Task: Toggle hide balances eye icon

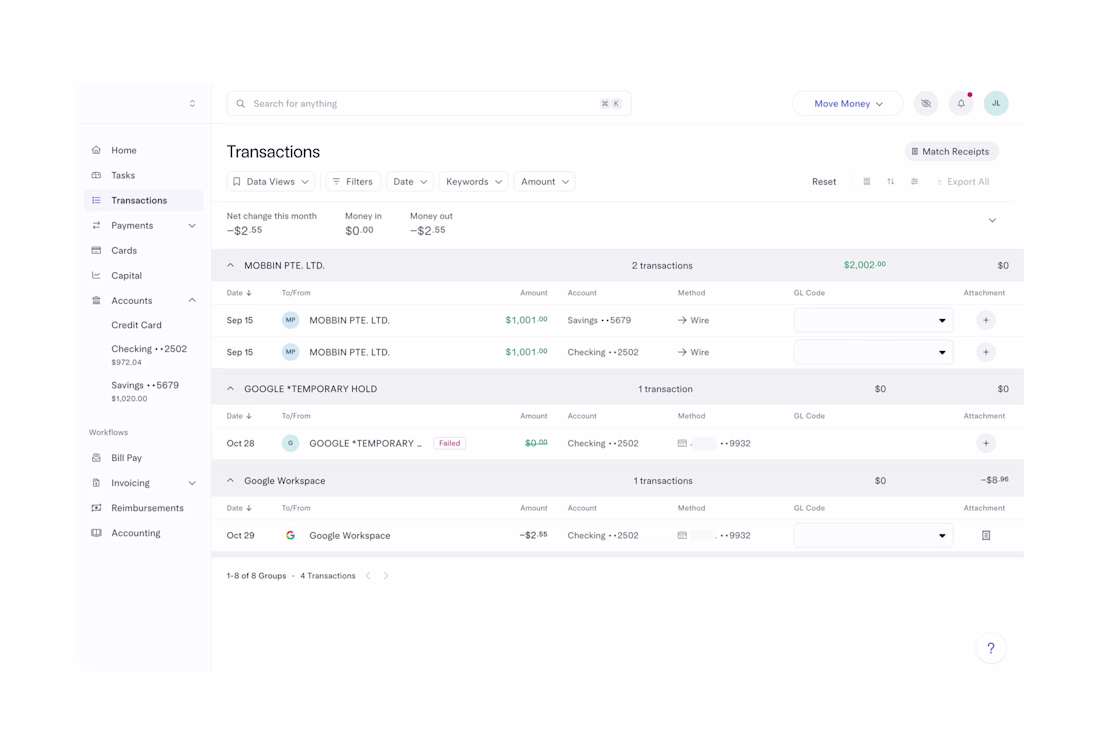Action: (x=926, y=104)
